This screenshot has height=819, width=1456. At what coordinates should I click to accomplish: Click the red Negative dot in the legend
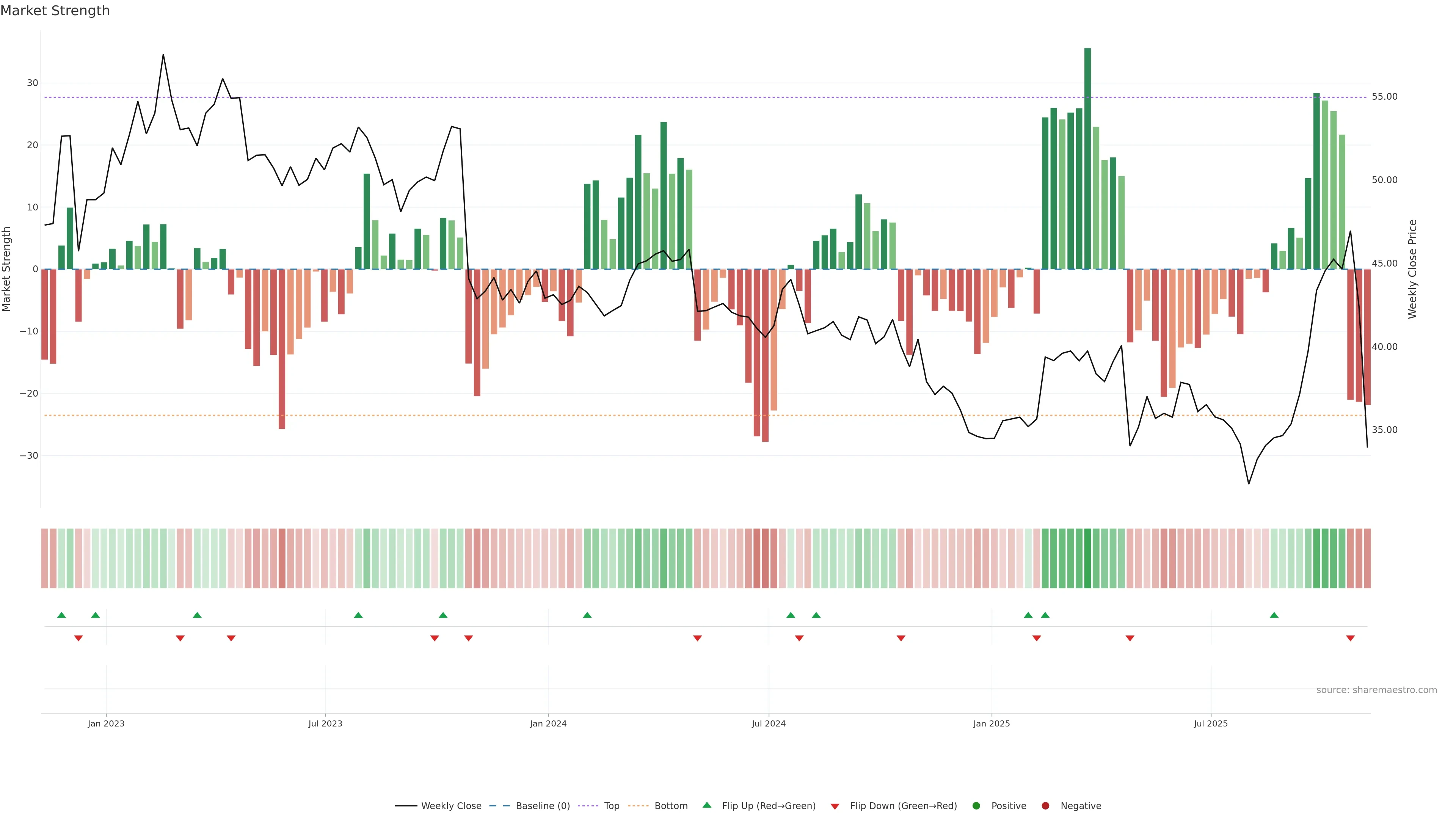[x=1045, y=806]
